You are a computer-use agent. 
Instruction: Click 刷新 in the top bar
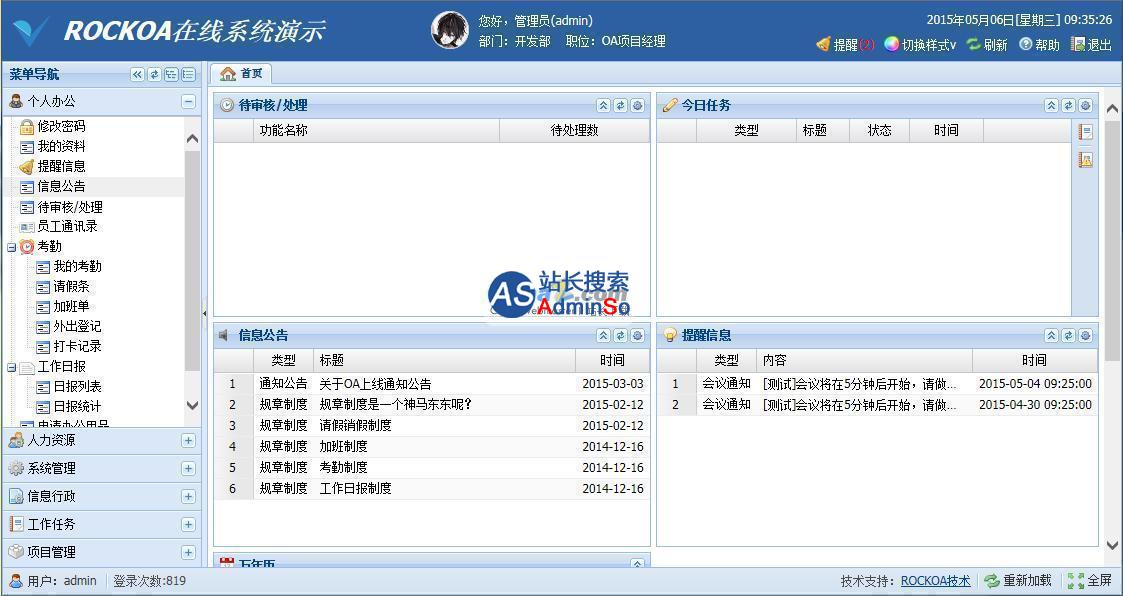987,44
